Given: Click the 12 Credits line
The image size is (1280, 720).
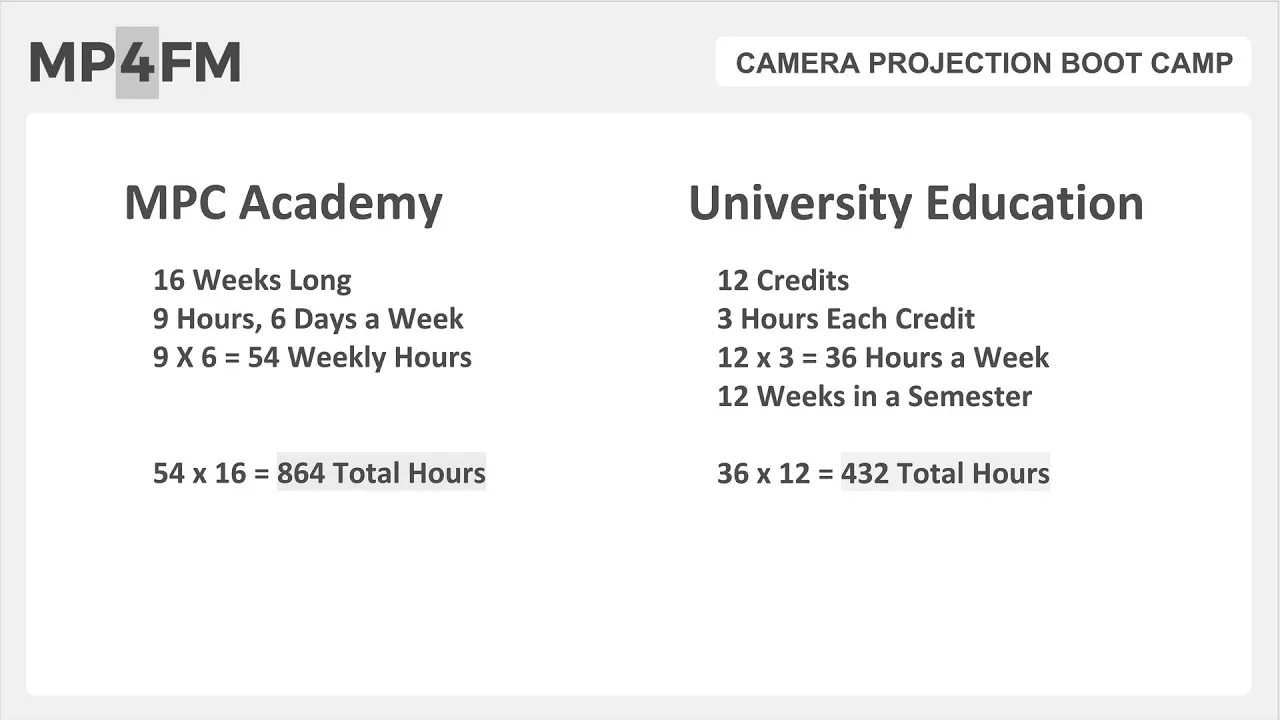Looking at the screenshot, I should 783,280.
